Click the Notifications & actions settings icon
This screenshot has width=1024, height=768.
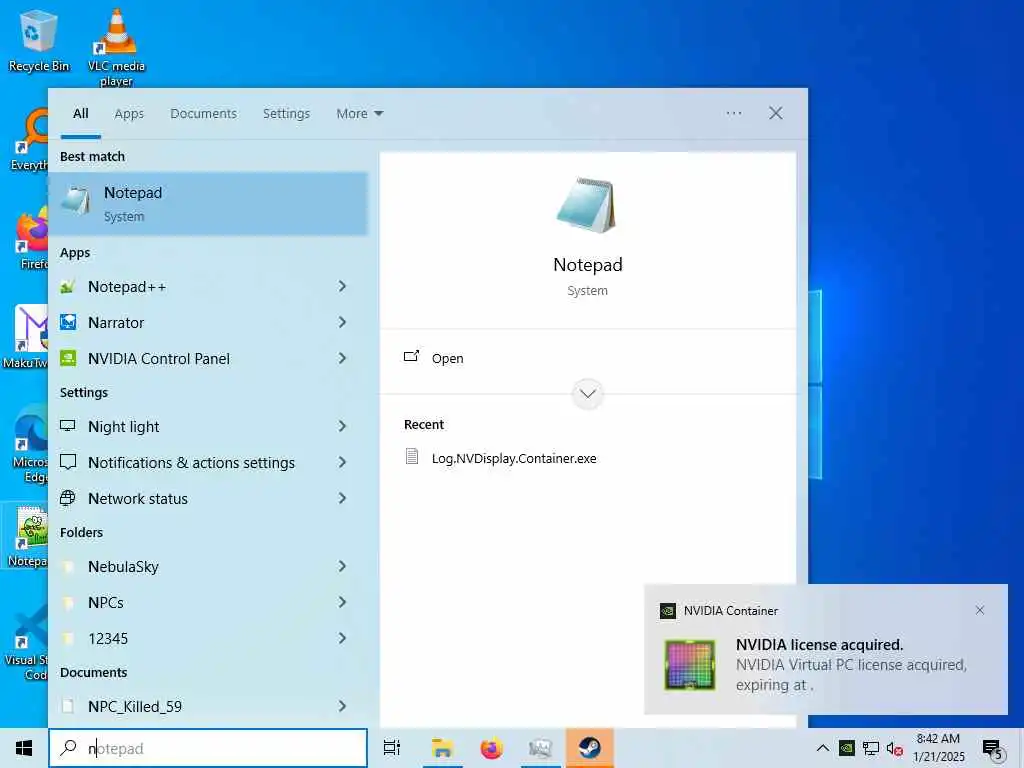point(67,462)
